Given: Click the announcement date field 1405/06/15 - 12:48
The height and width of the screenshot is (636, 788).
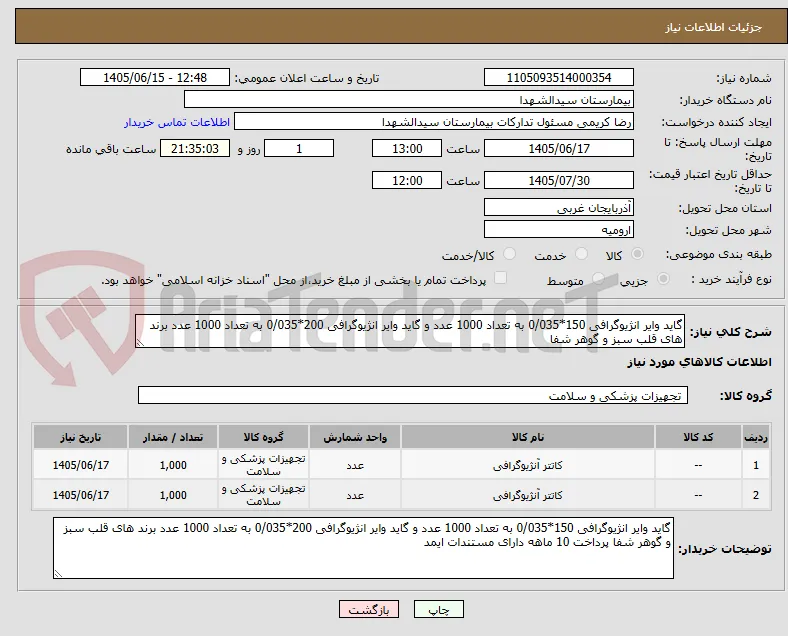Looking at the screenshot, I should click(x=155, y=77).
